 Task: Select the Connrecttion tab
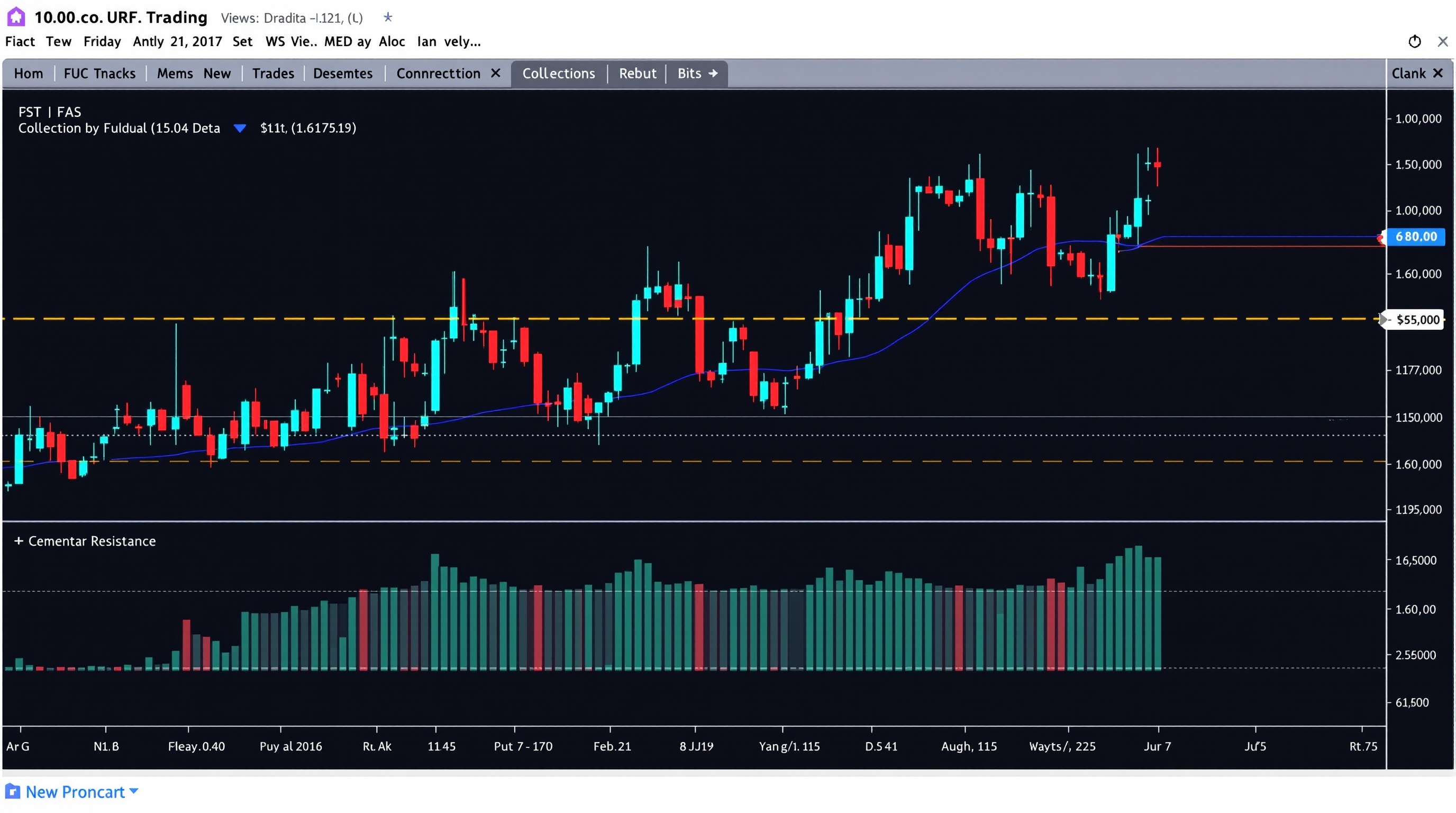[439, 74]
